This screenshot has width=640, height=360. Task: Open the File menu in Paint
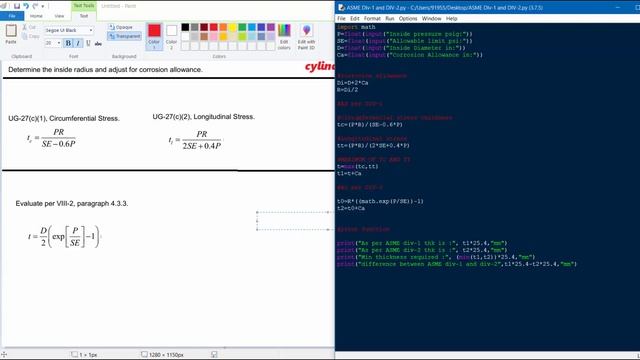pyautogui.click(x=12, y=16)
